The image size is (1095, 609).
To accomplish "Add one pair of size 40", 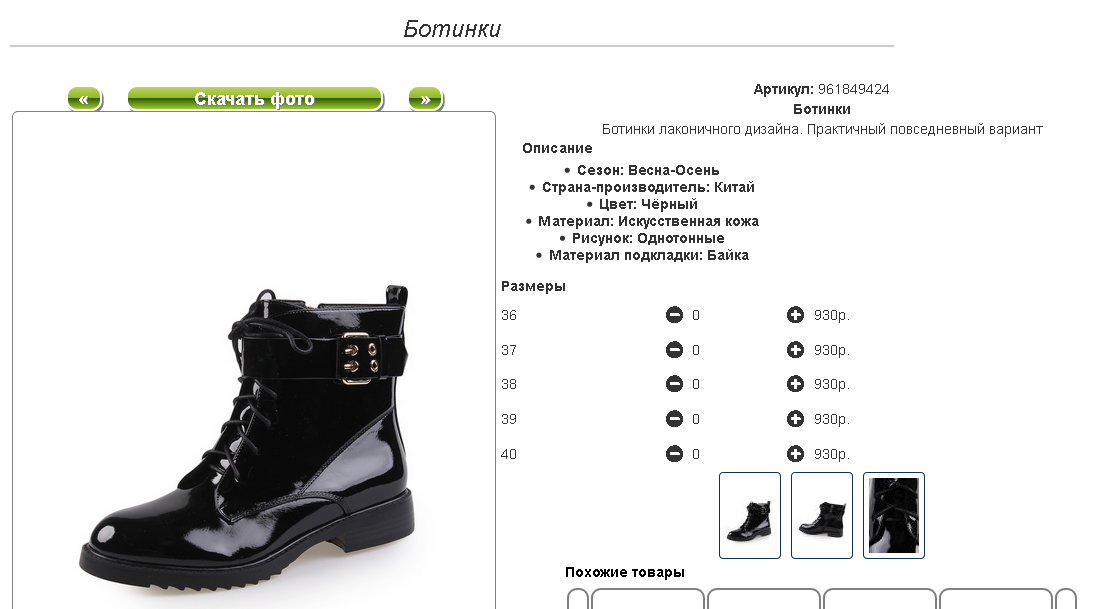I will coord(795,454).
